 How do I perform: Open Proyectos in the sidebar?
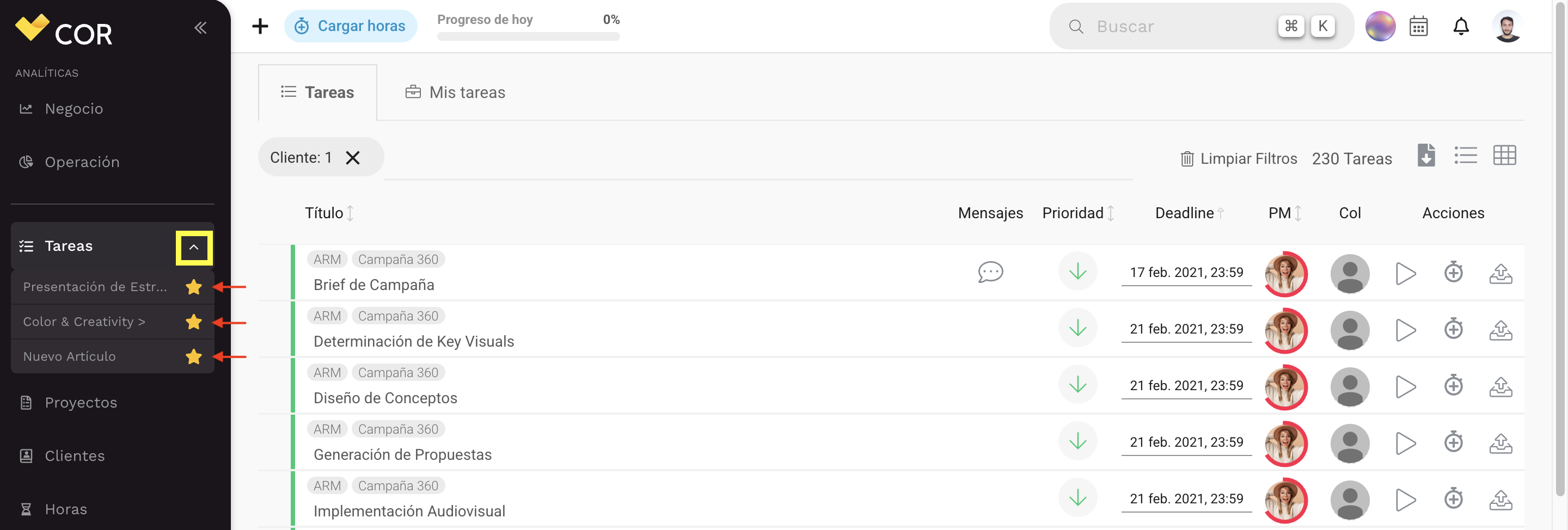[x=81, y=403]
